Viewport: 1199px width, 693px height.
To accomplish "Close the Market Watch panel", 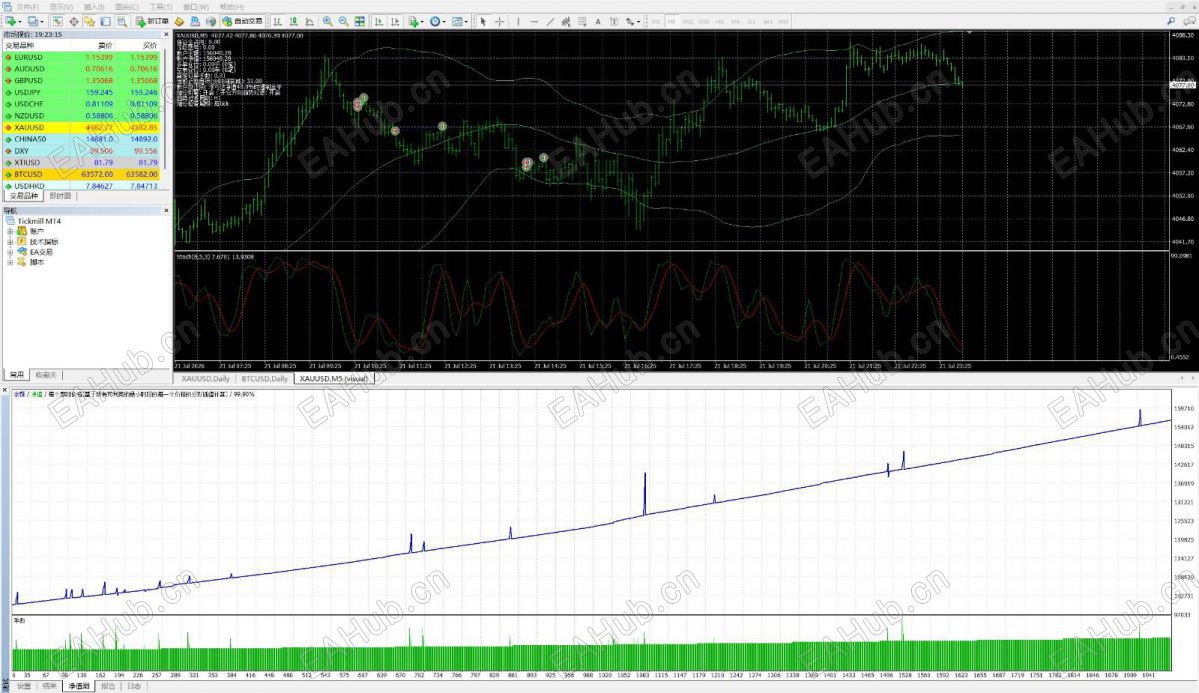I will pyautogui.click(x=166, y=34).
